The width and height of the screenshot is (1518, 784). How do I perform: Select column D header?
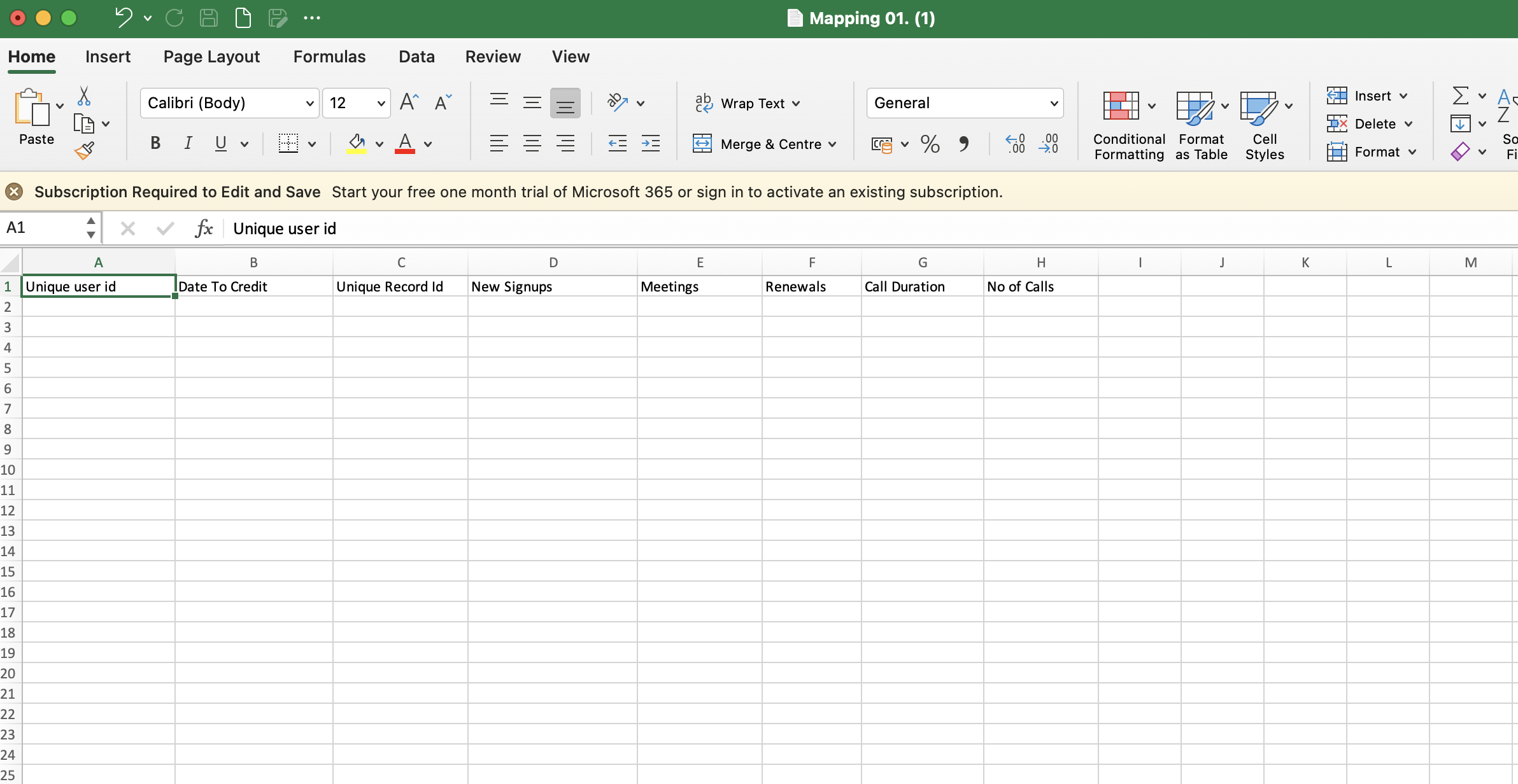[x=553, y=262]
